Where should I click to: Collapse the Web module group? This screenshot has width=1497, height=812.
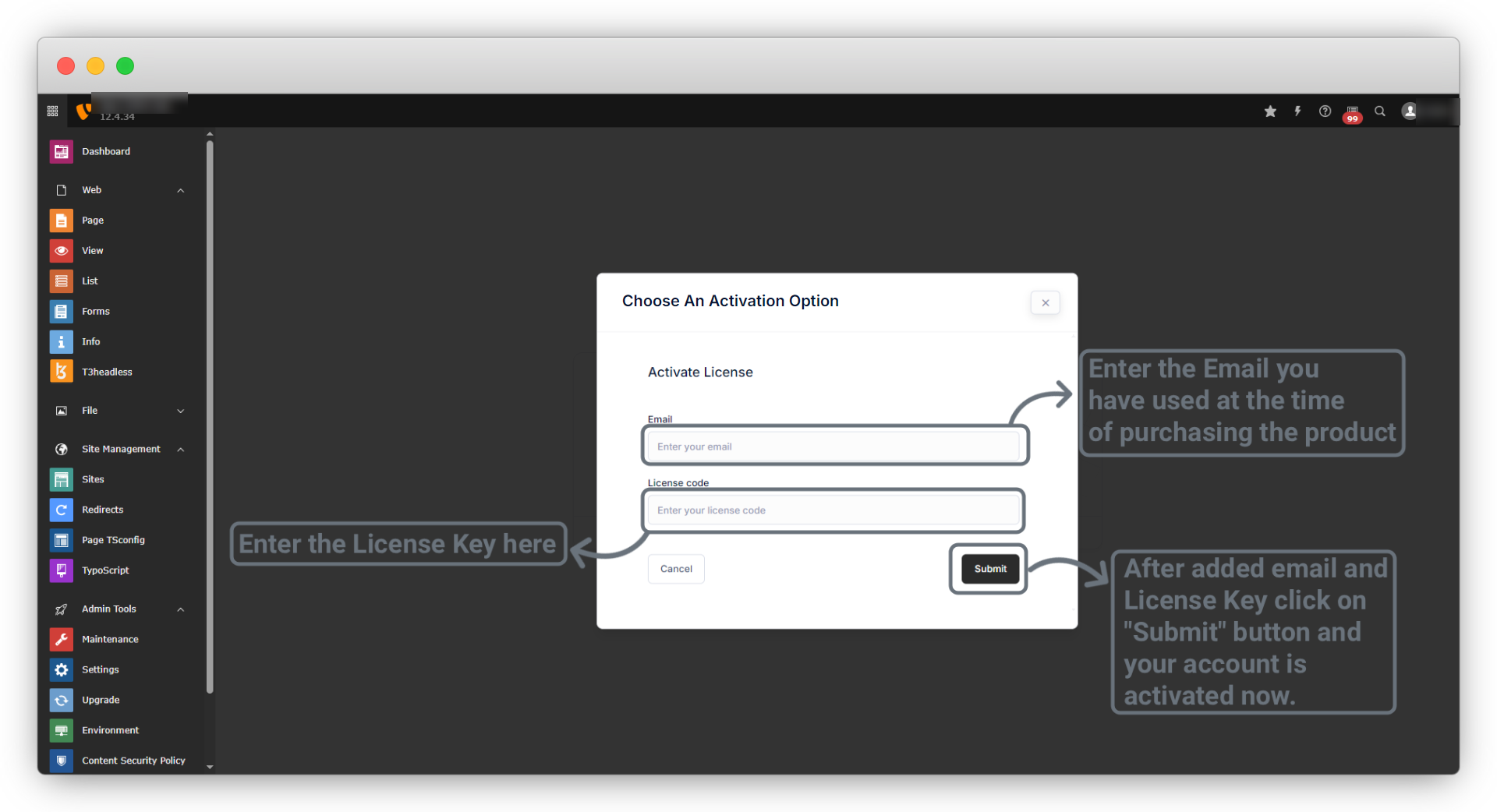(x=180, y=190)
